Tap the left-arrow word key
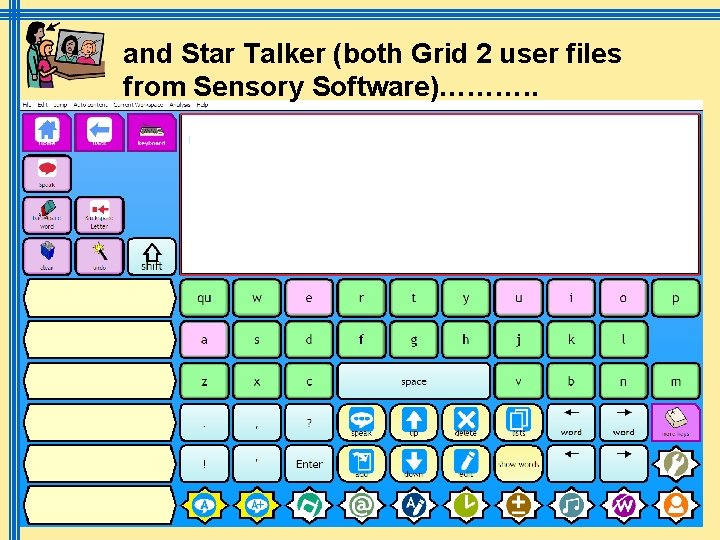Viewport: 720px width, 540px height. click(571, 422)
